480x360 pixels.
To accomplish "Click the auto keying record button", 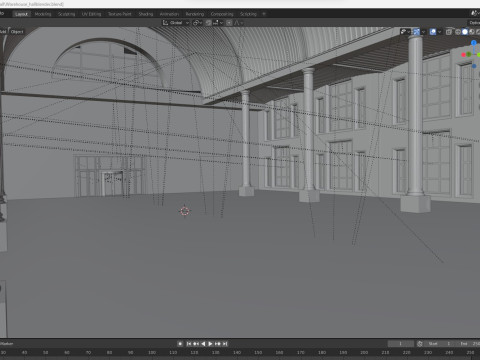I will point(180,344).
